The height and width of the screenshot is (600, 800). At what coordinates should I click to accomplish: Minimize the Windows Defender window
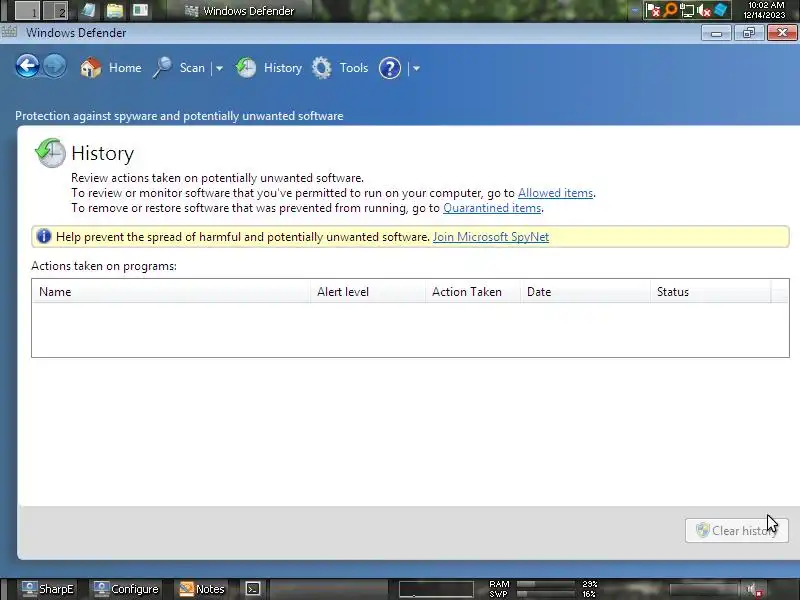(716, 33)
